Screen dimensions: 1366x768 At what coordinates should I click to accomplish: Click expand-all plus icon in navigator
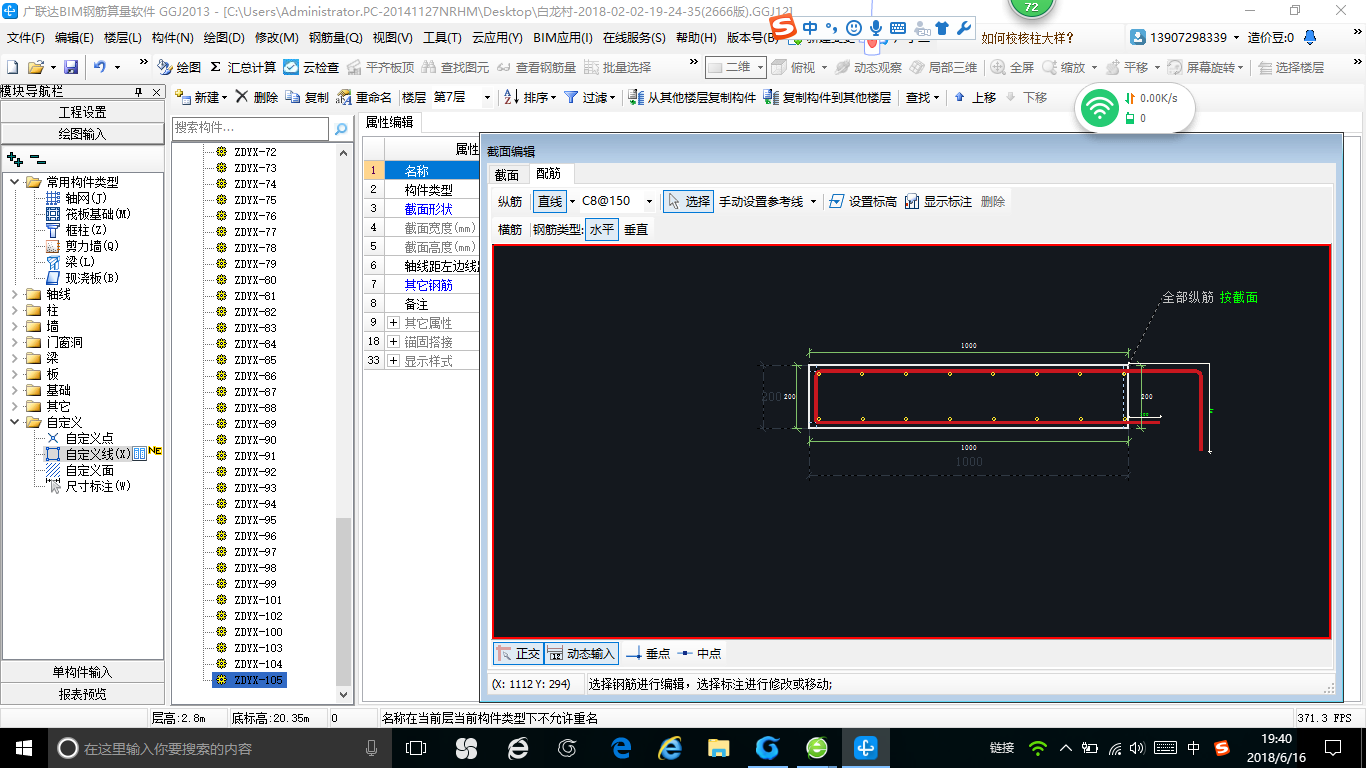pos(14,159)
